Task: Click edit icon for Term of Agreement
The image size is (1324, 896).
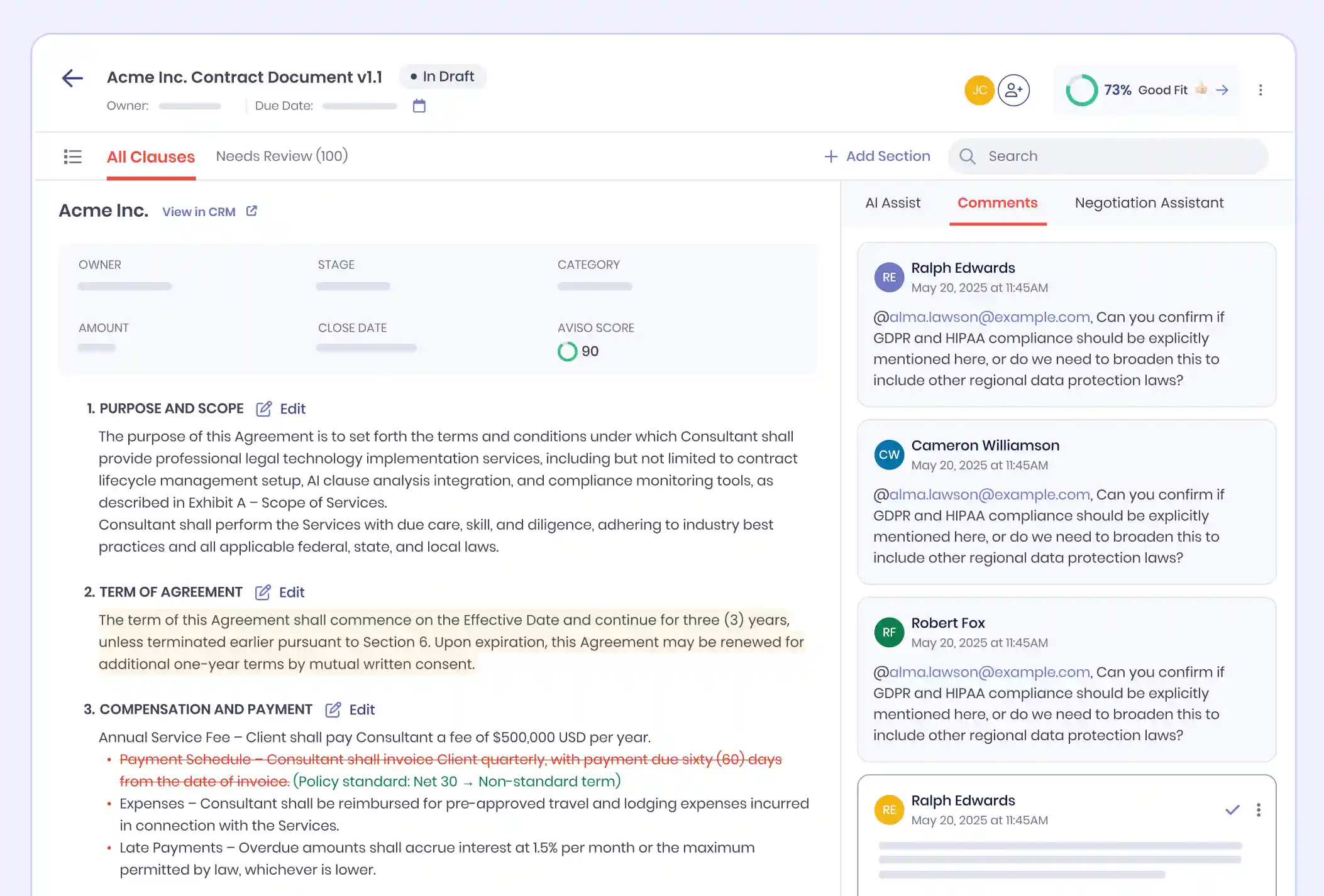Action: coord(263,593)
